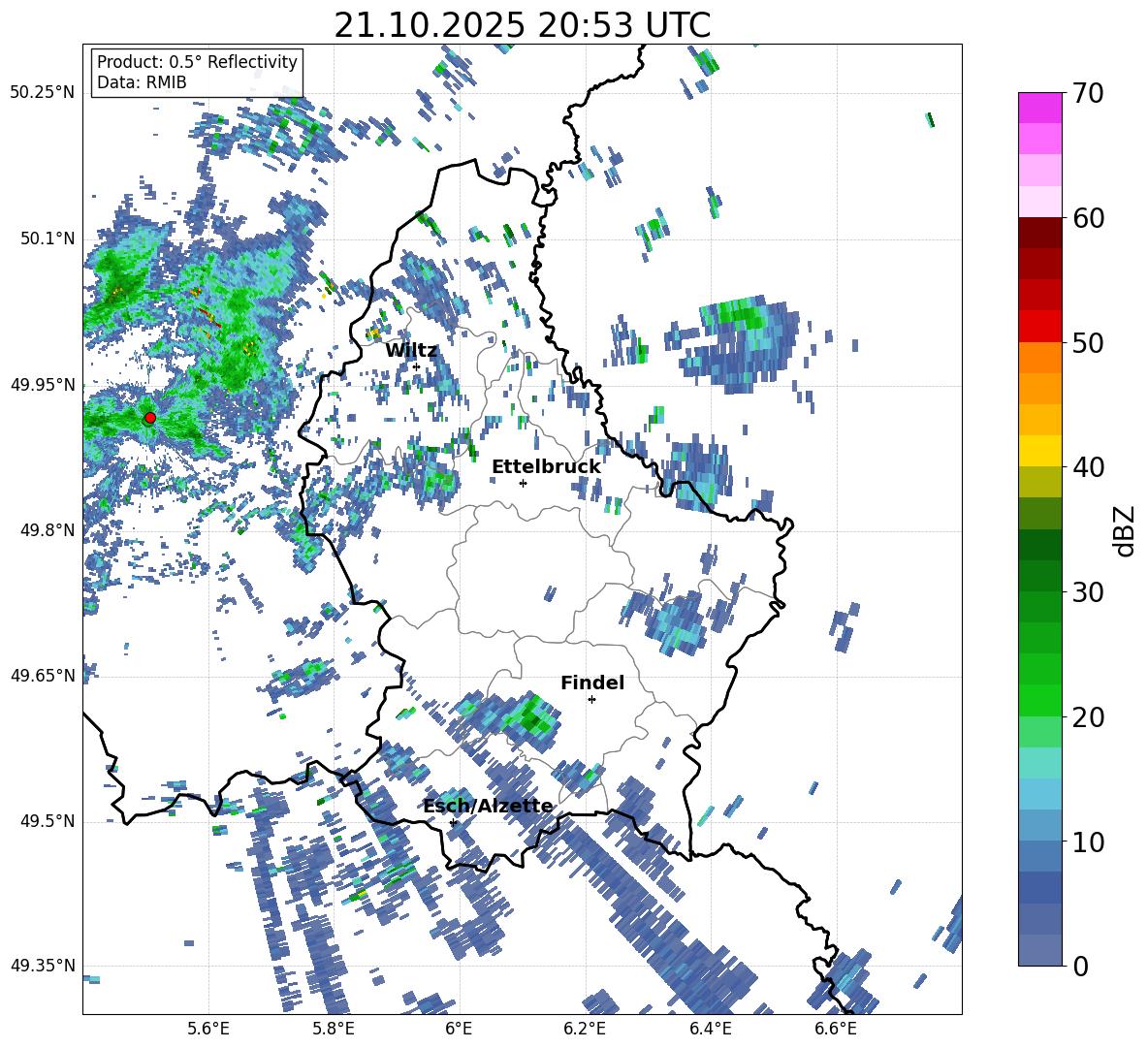Click the 50 tick on colorbar
This screenshot has width=1148, height=1048.
1088,342
